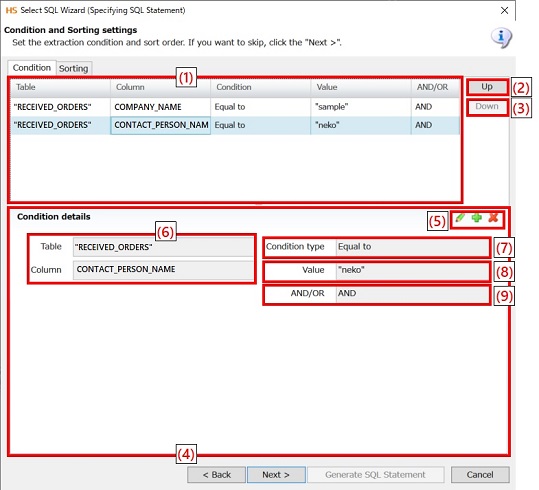Delete condition using the red X icon
The image size is (539, 490).
pyautogui.click(x=493, y=218)
